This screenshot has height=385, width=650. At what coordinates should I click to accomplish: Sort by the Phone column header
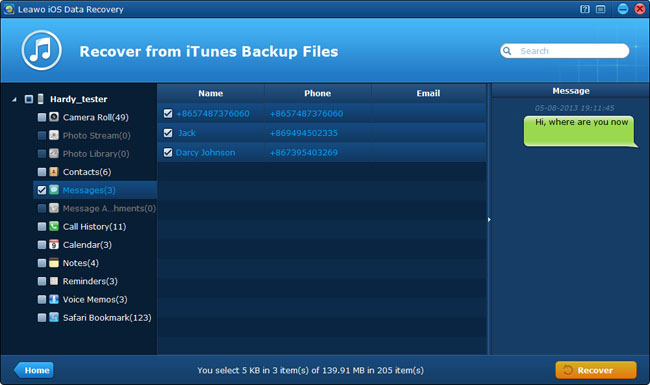(x=318, y=93)
